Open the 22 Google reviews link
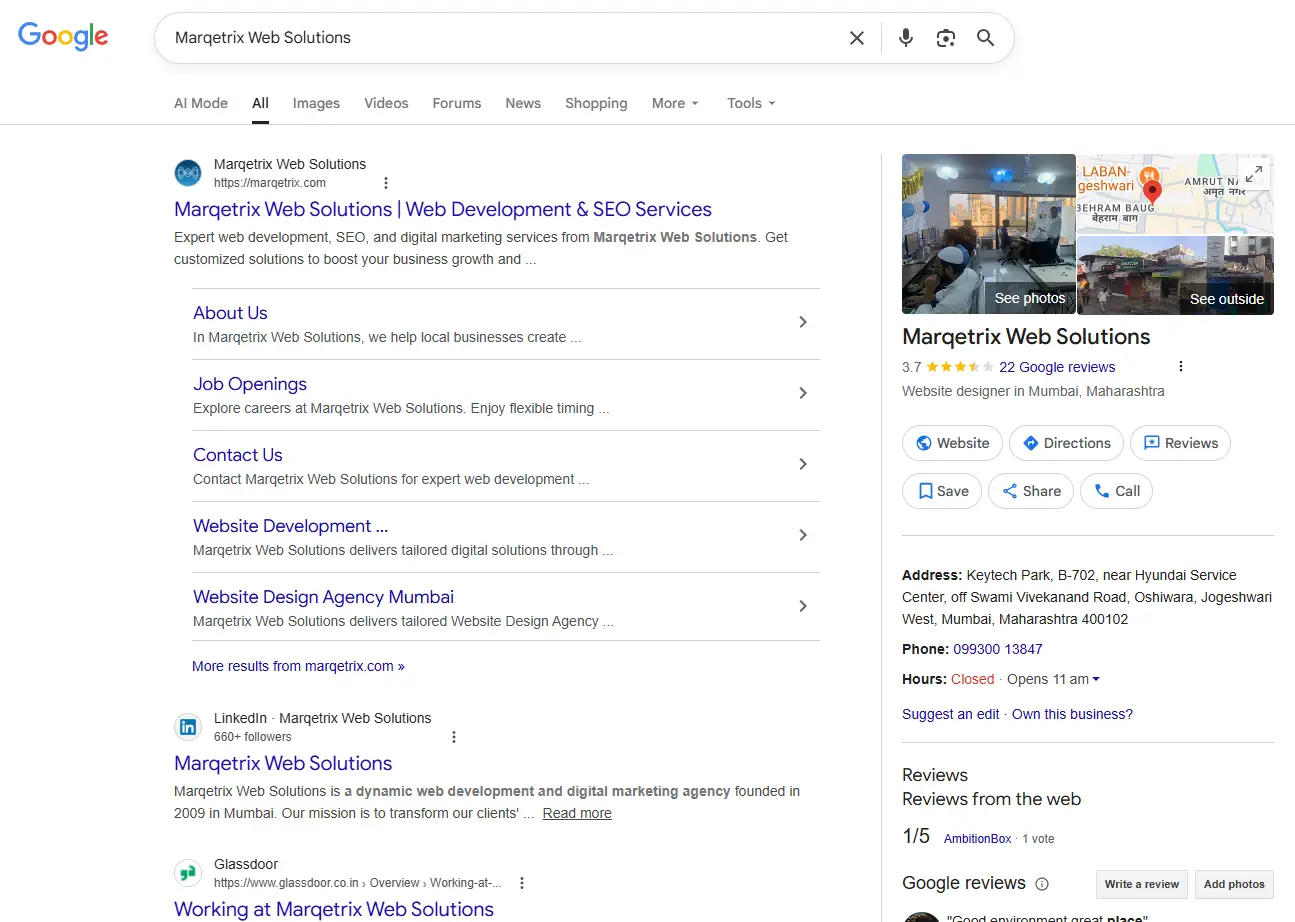The image size is (1295, 922). [1056, 367]
